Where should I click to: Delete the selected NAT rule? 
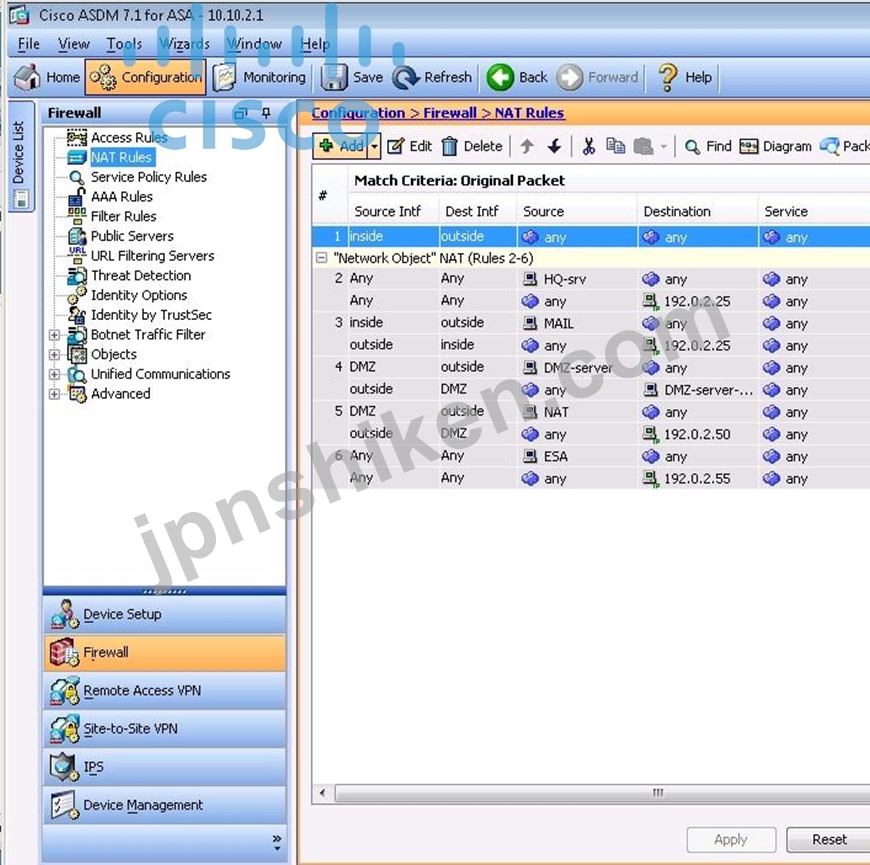click(472, 146)
